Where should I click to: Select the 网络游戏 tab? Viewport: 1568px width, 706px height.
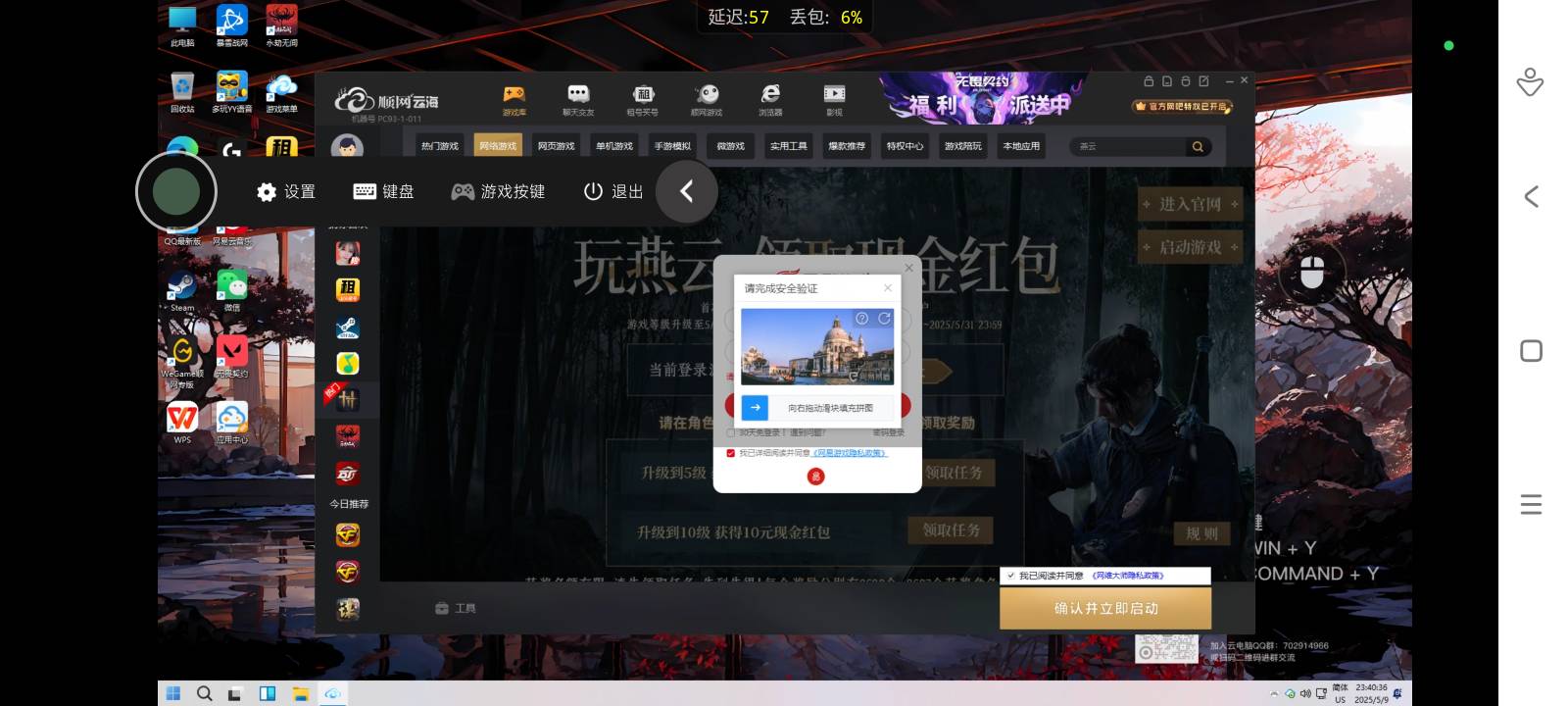[x=498, y=146]
